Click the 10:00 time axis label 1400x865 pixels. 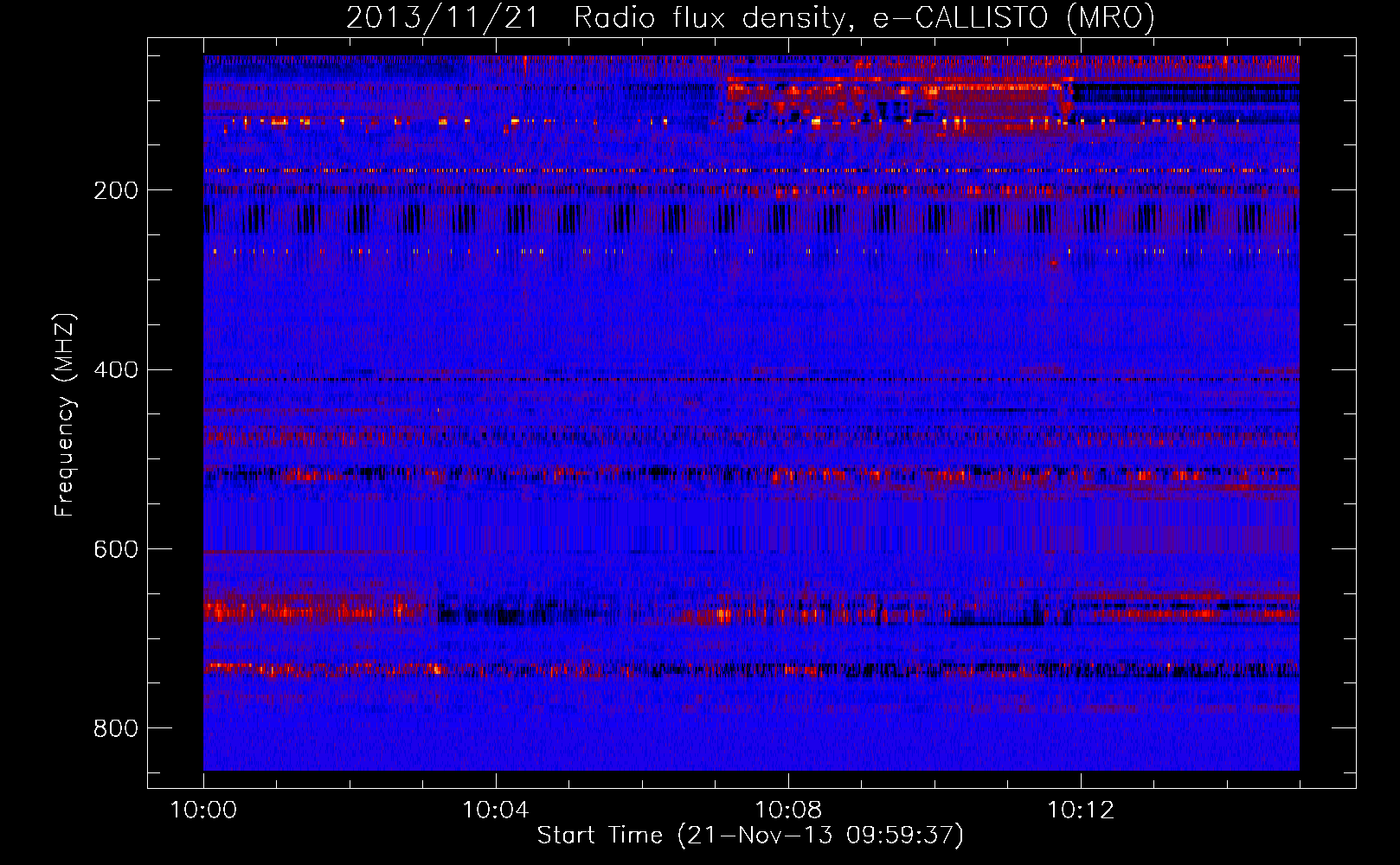(x=203, y=811)
